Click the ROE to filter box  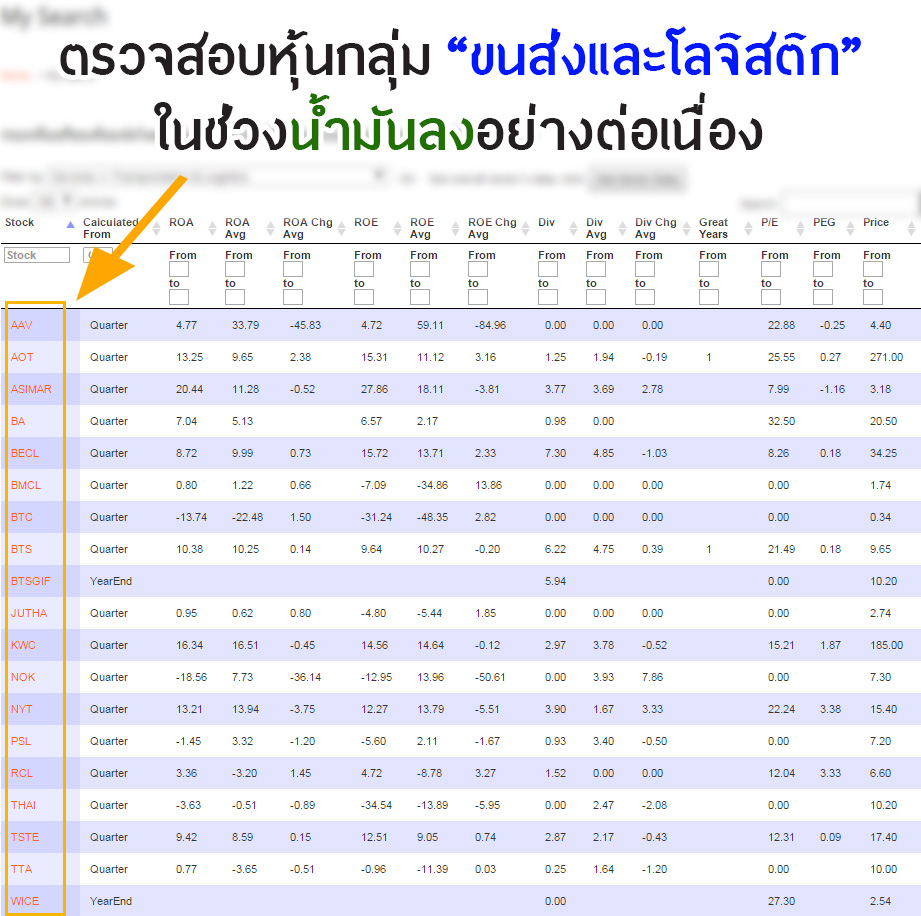[x=364, y=297]
